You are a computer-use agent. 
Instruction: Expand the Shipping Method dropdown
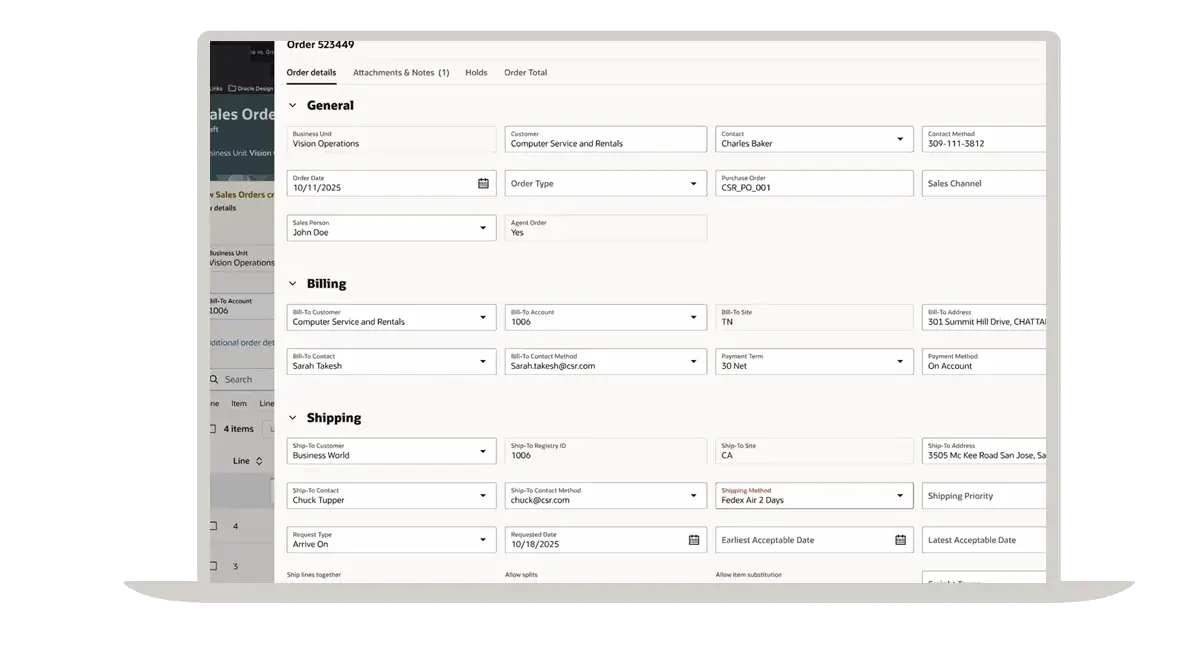(900, 496)
